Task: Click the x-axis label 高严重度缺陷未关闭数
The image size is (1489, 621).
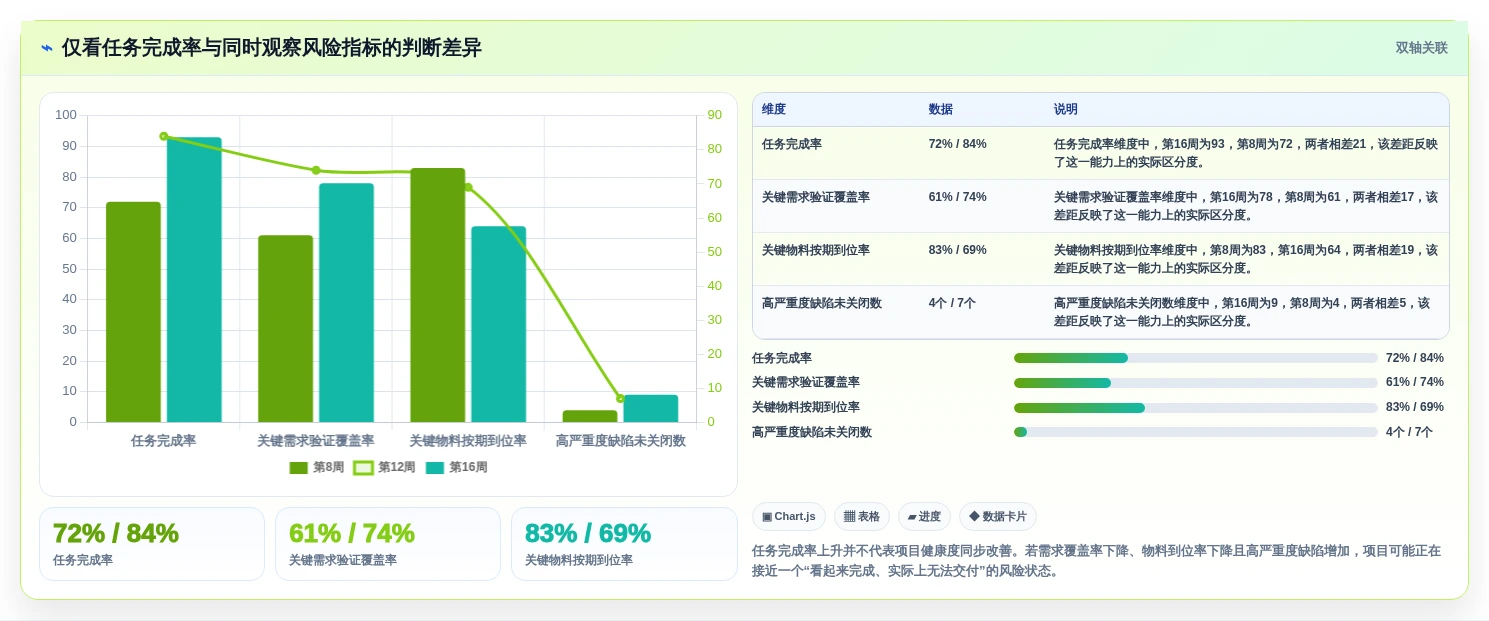Action: (620, 440)
